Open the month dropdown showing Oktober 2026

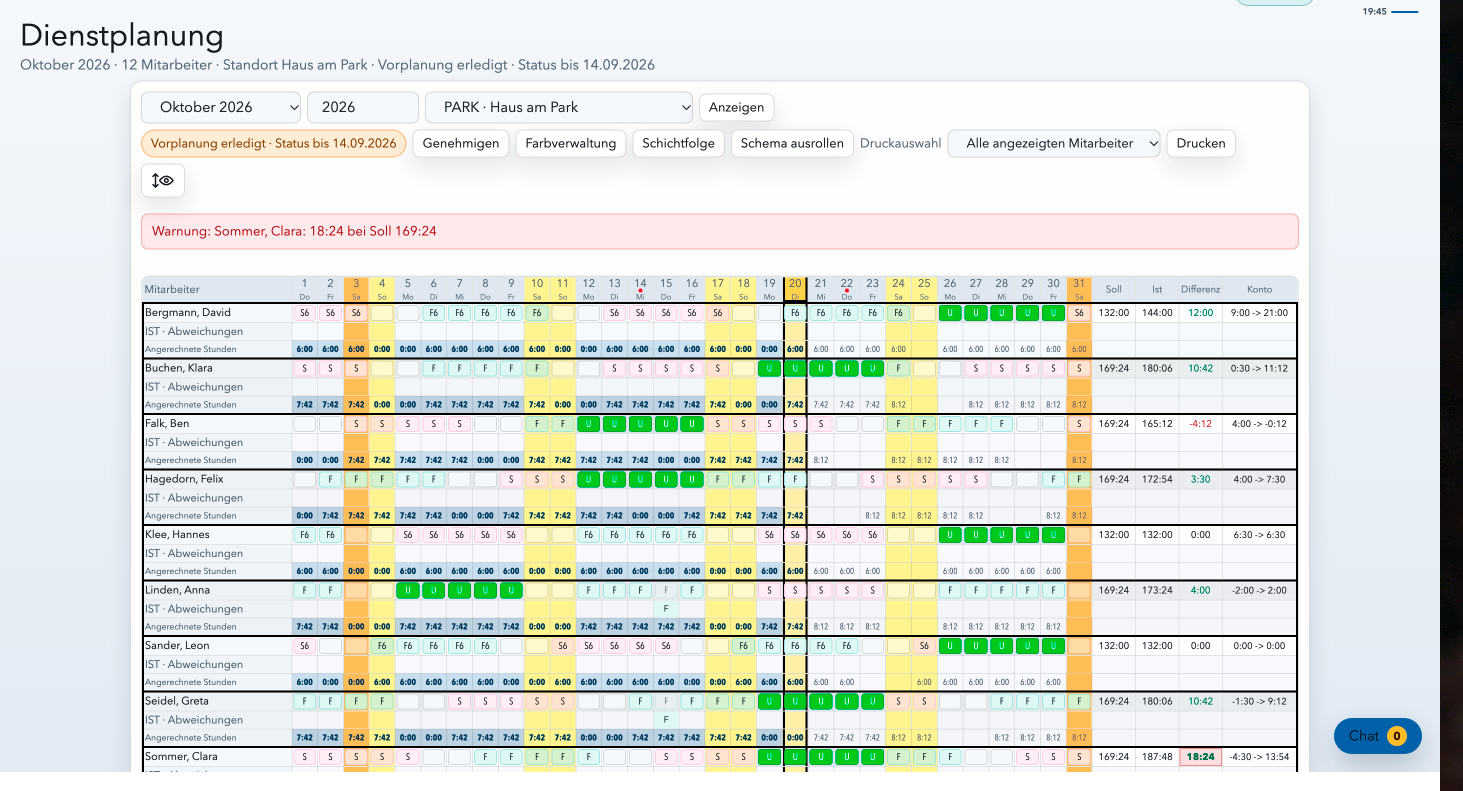[x=221, y=107]
